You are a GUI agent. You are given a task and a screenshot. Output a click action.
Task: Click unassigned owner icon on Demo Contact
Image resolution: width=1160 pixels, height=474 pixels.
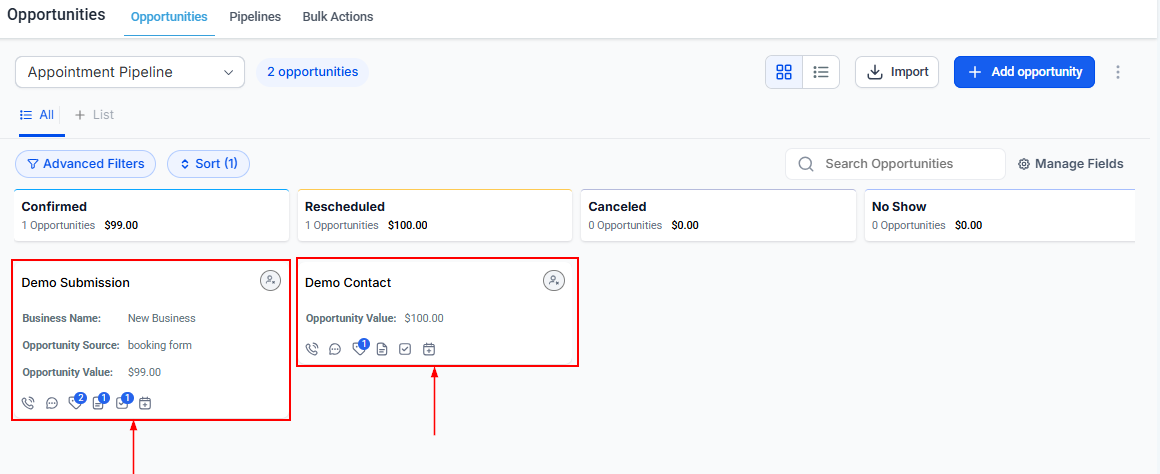tap(554, 280)
